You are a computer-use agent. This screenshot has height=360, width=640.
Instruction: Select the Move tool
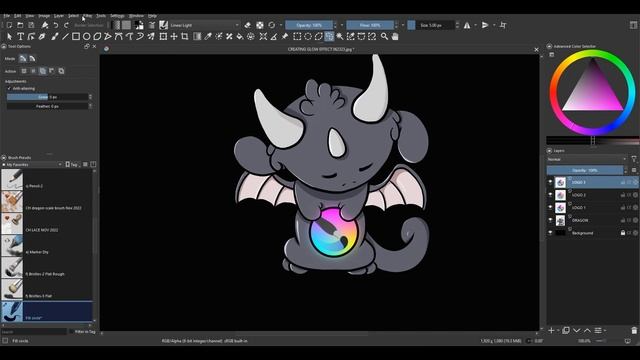click(x=174, y=37)
